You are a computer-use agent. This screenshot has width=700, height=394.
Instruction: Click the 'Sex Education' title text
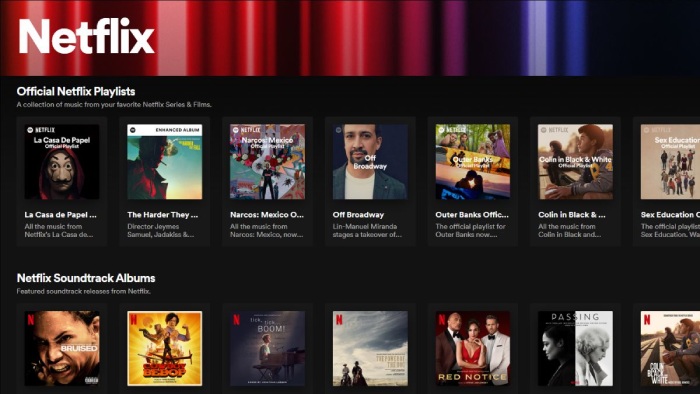pyautogui.click(x=670, y=215)
